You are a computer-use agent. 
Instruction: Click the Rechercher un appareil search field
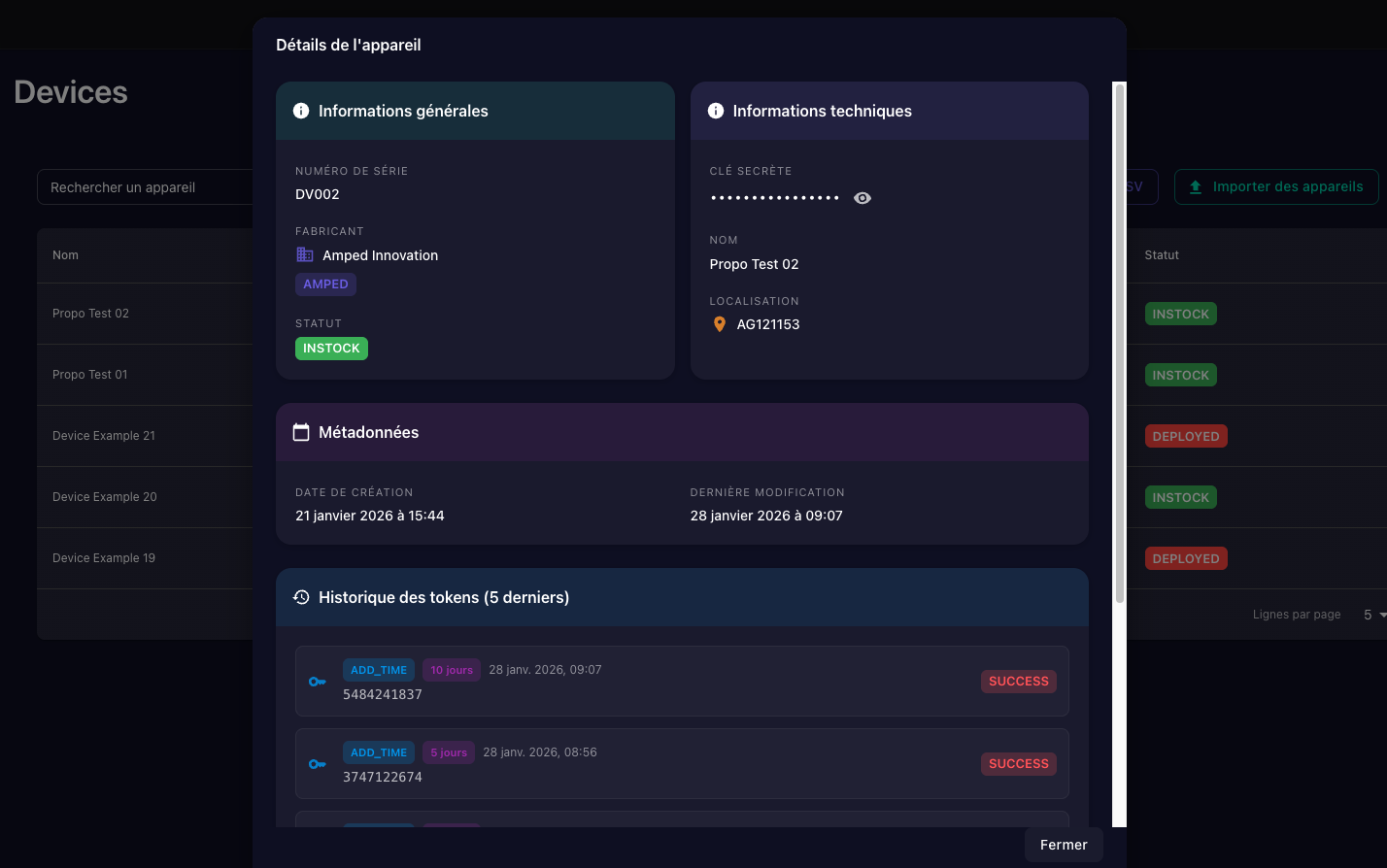(146, 187)
